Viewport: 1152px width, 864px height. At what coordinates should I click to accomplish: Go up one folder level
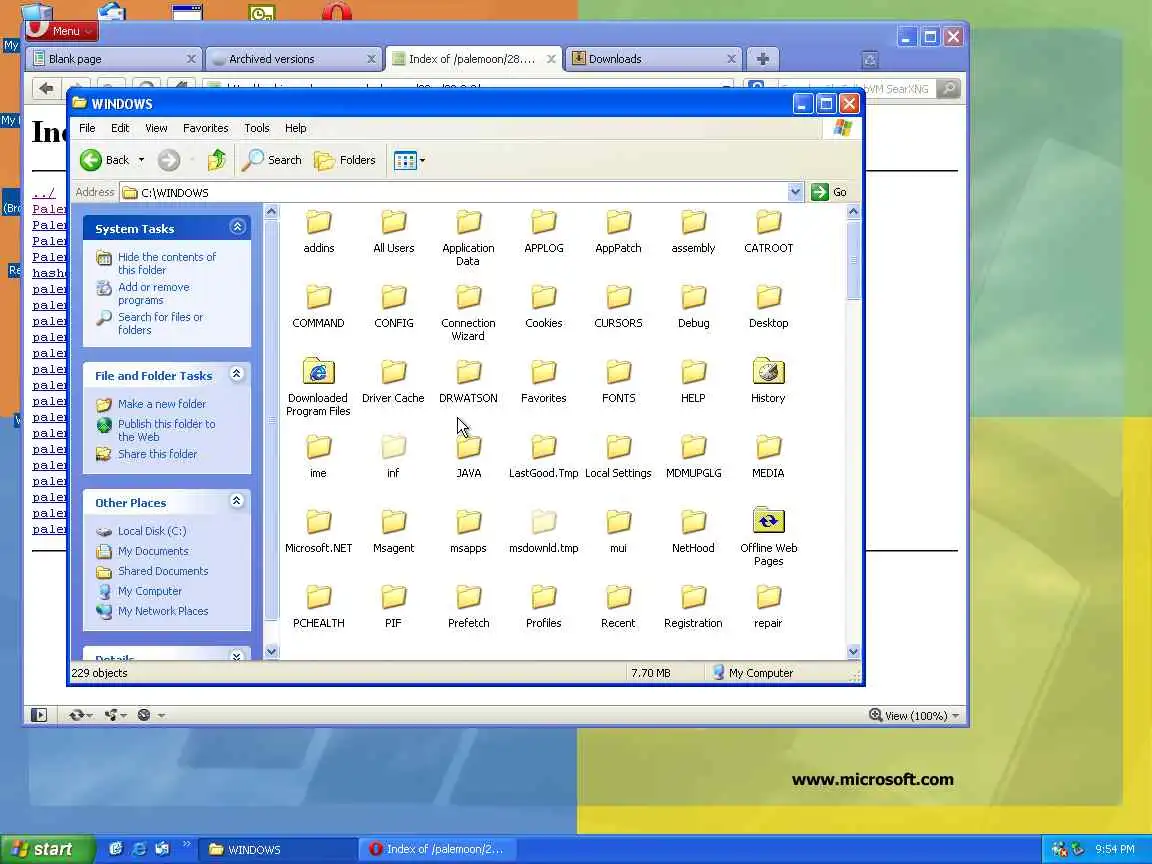coord(217,159)
